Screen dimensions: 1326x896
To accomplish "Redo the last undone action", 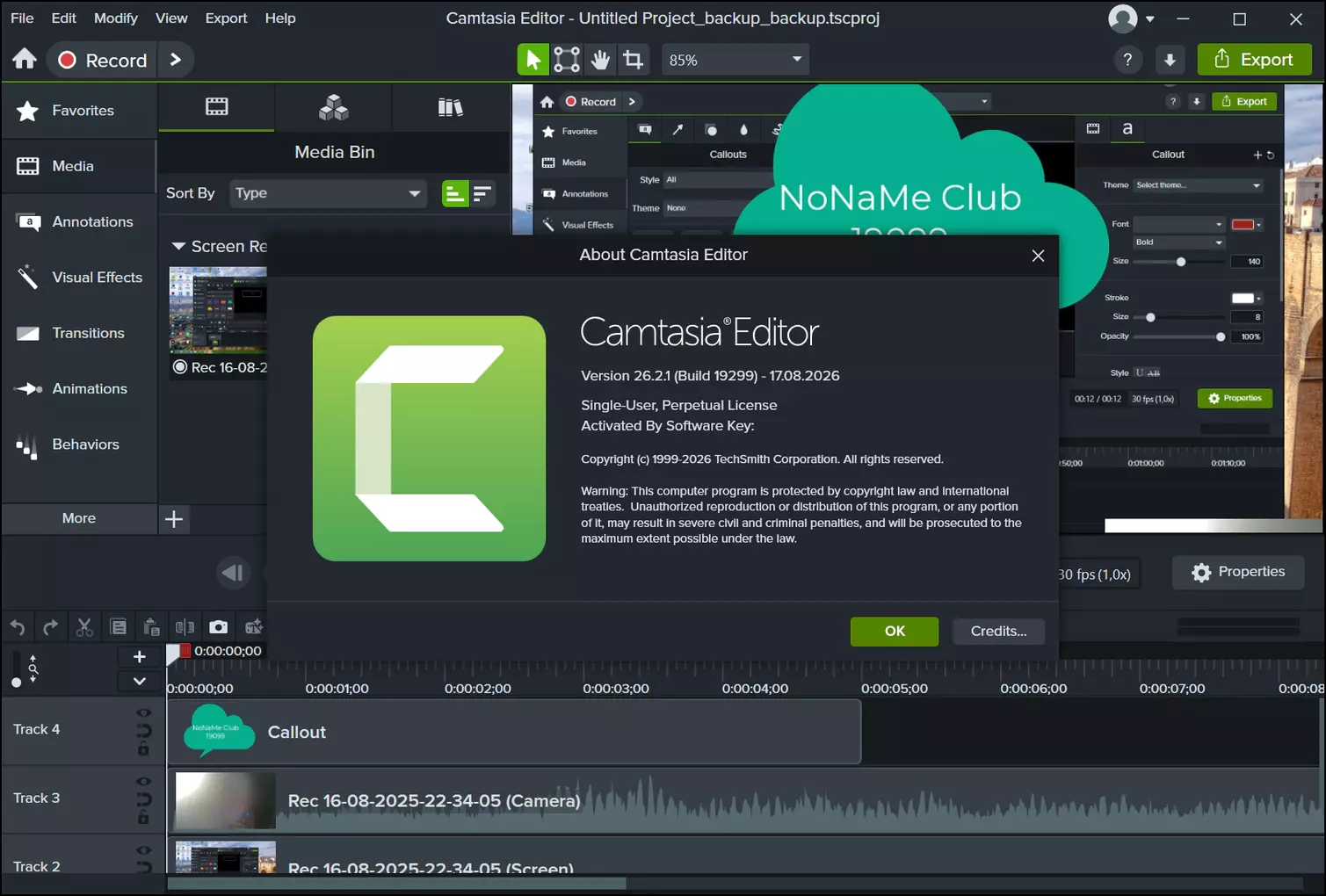I will (51, 627).
